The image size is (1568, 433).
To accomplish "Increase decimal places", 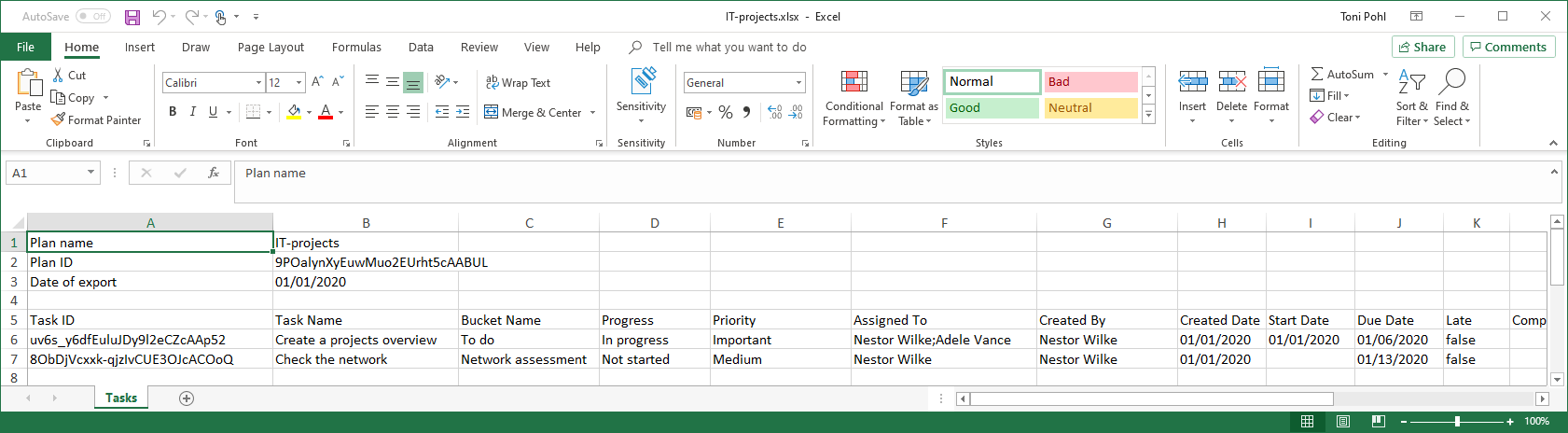I will 775,112.
